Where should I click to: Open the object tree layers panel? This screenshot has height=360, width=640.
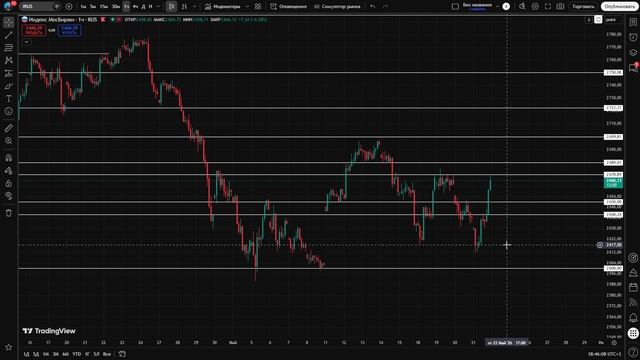click(x=633, y=53)
